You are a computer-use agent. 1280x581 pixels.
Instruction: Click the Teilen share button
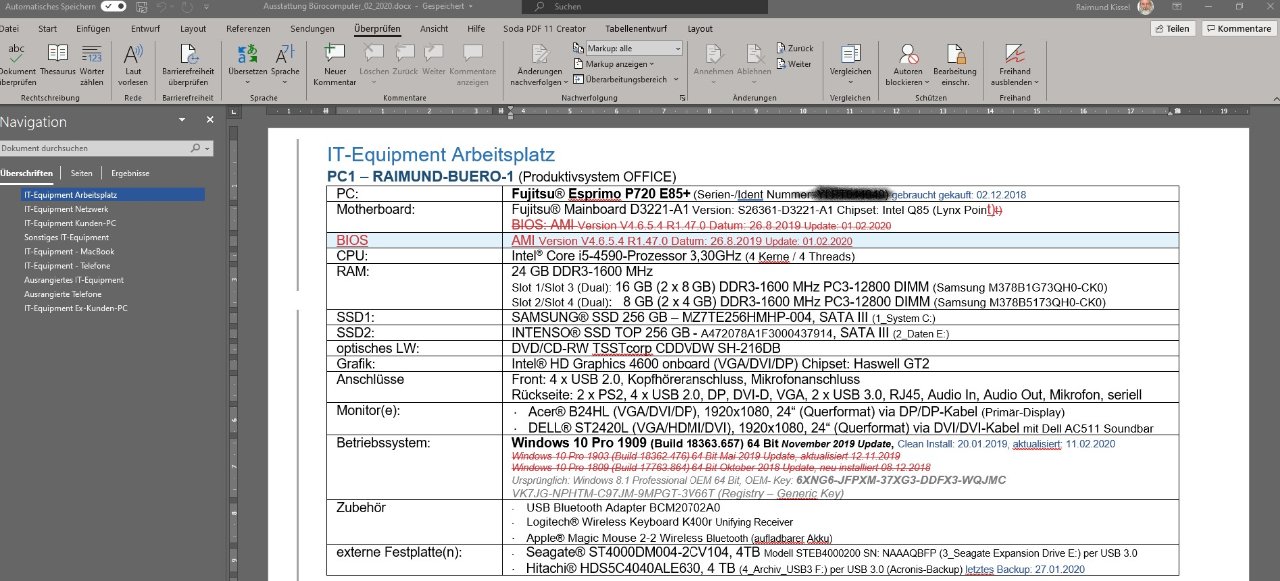(1172, 29)
